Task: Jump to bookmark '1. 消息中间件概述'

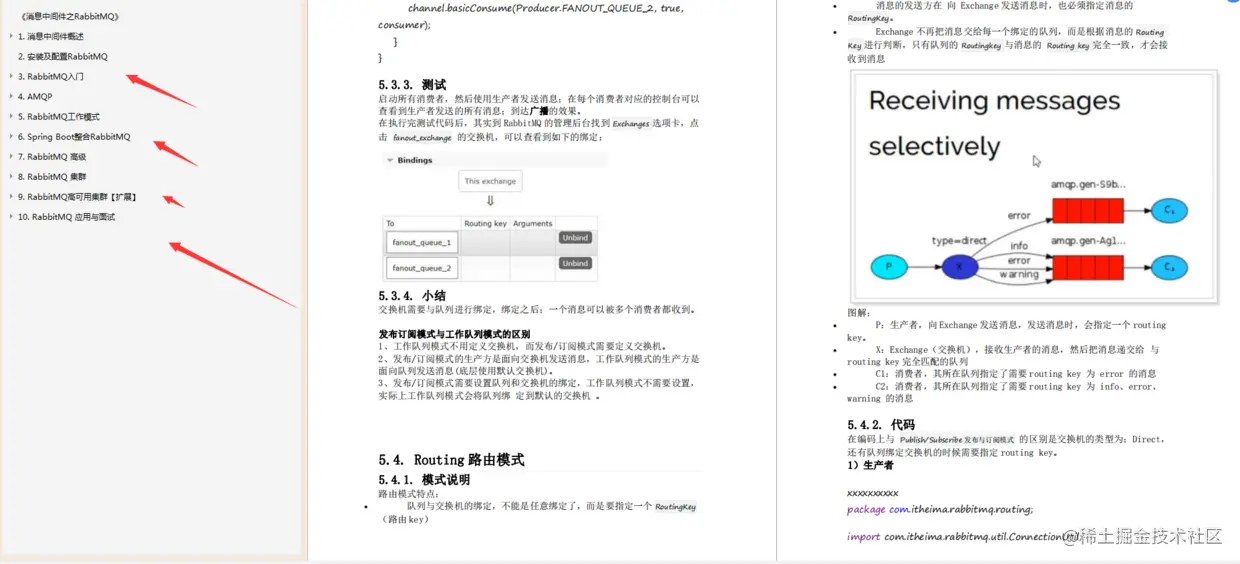Action: tap(51, 37)
